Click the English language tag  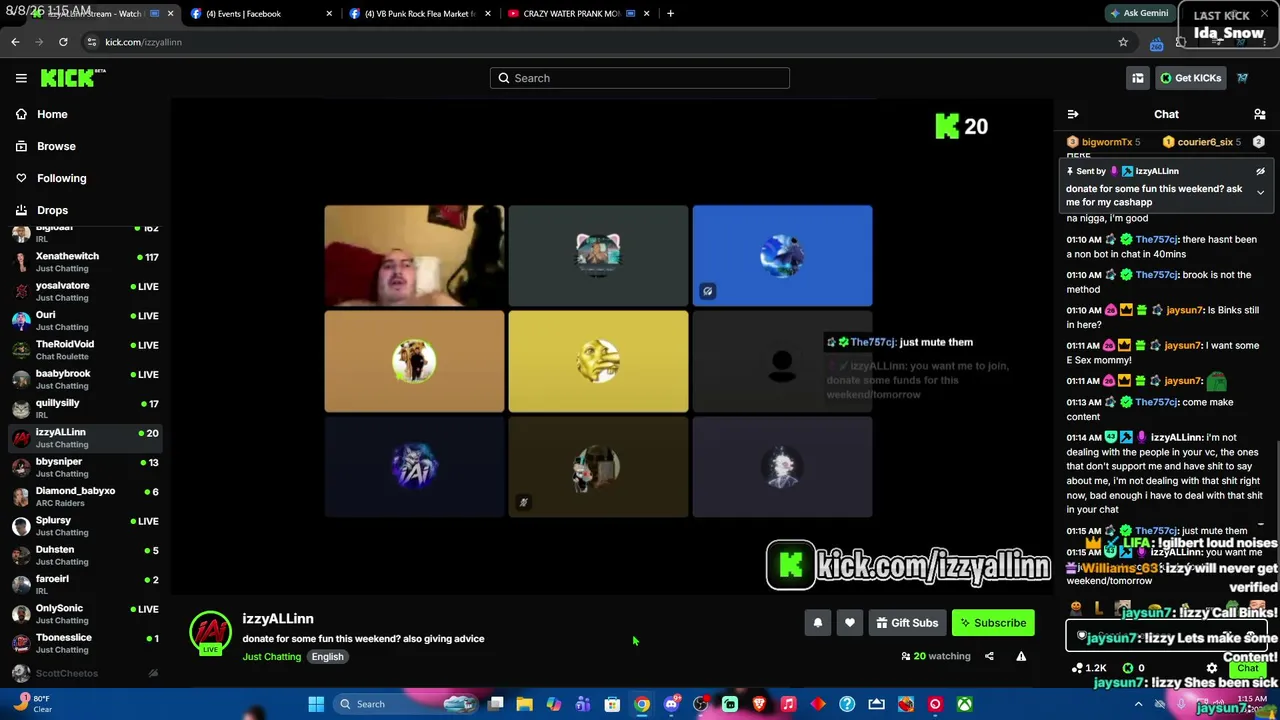(x=327, y=657)
